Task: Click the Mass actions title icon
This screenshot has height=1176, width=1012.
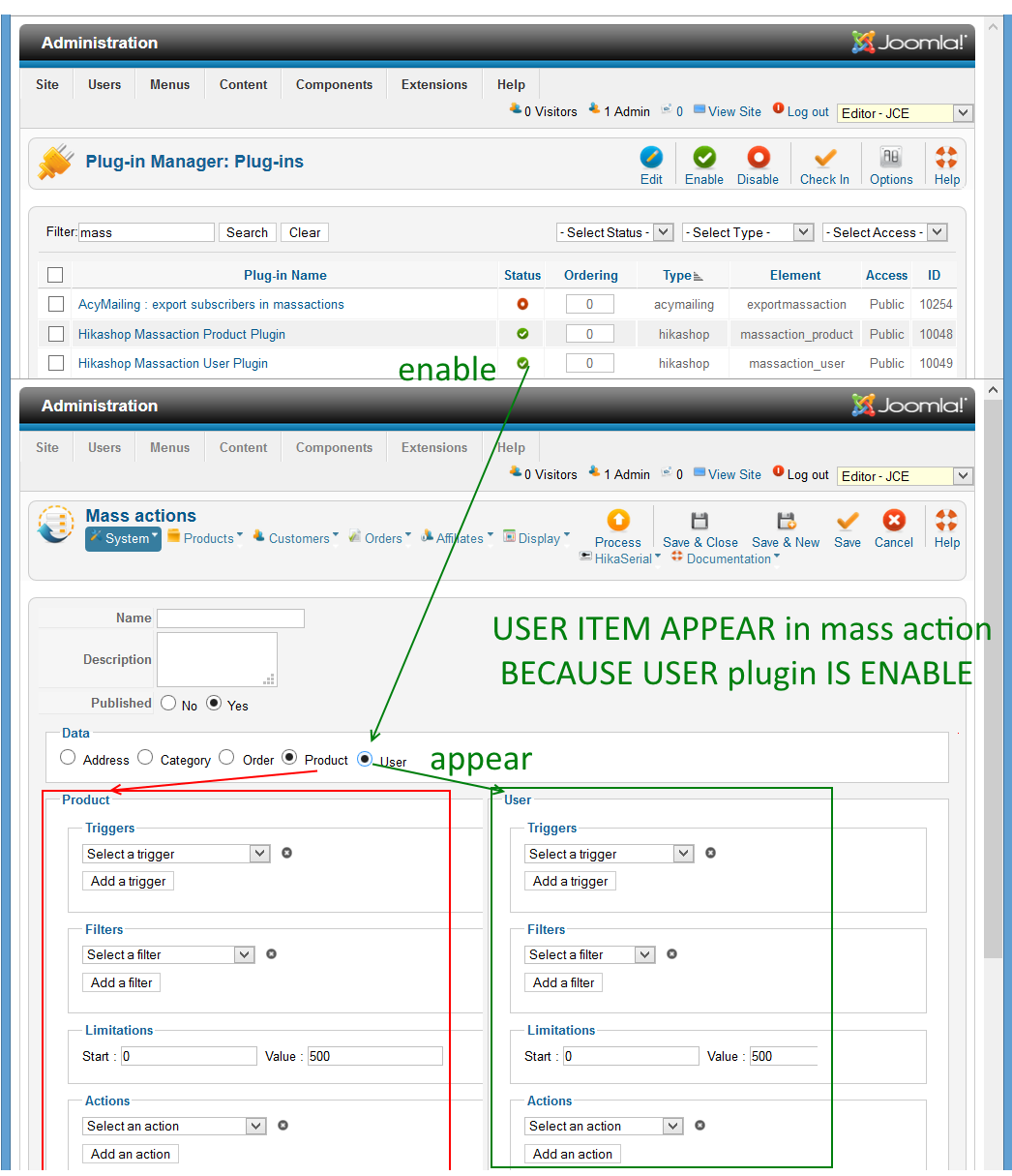Action: pos(55,524)
